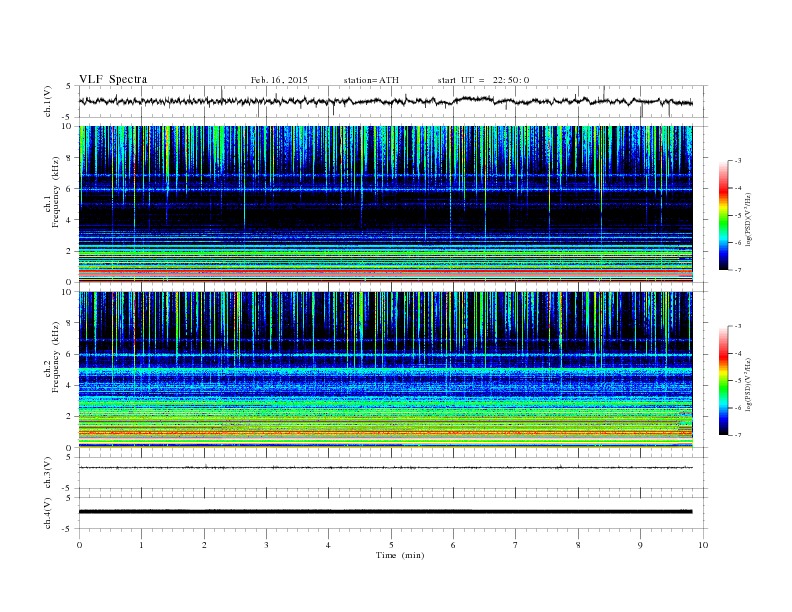
Task: Click the "6" kHz tick of ch.2 spectrogram
Action: [69, 354]
